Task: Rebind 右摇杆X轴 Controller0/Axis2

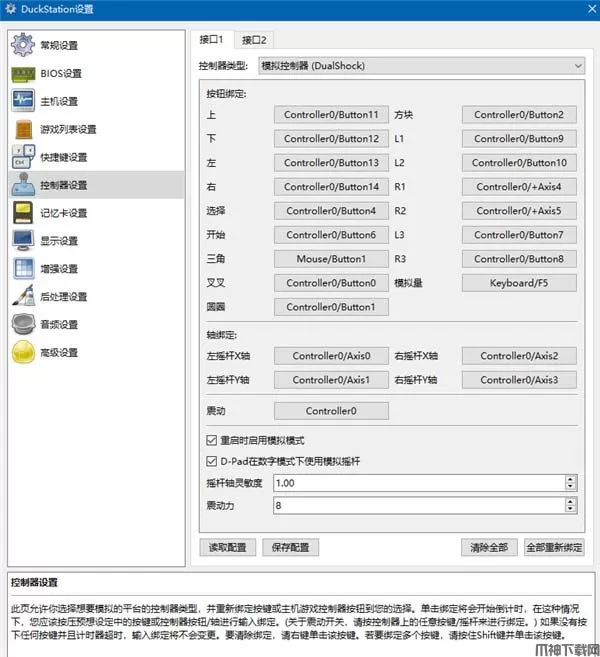Action: pos(519,356)
